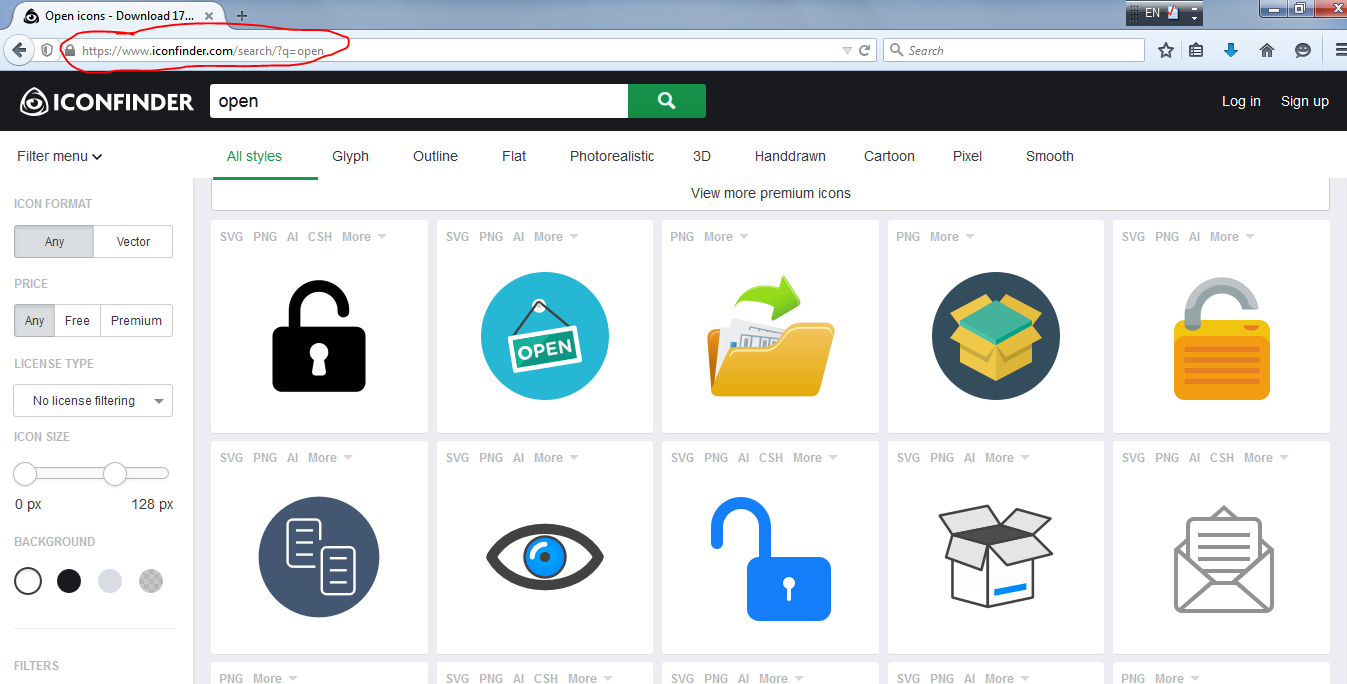This screenshot has width=1347, height=684.
Task: Download CSH of blue padlock icon
Action: [x=771, y=458]
